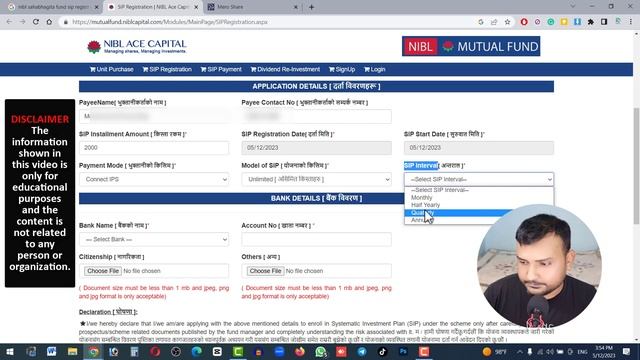640x360 pixels.
Task: Reload the current page
Action: click(36, 22)
